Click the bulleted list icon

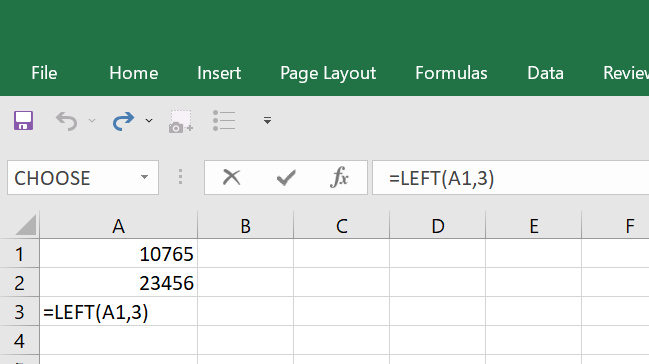pos(224,121)
